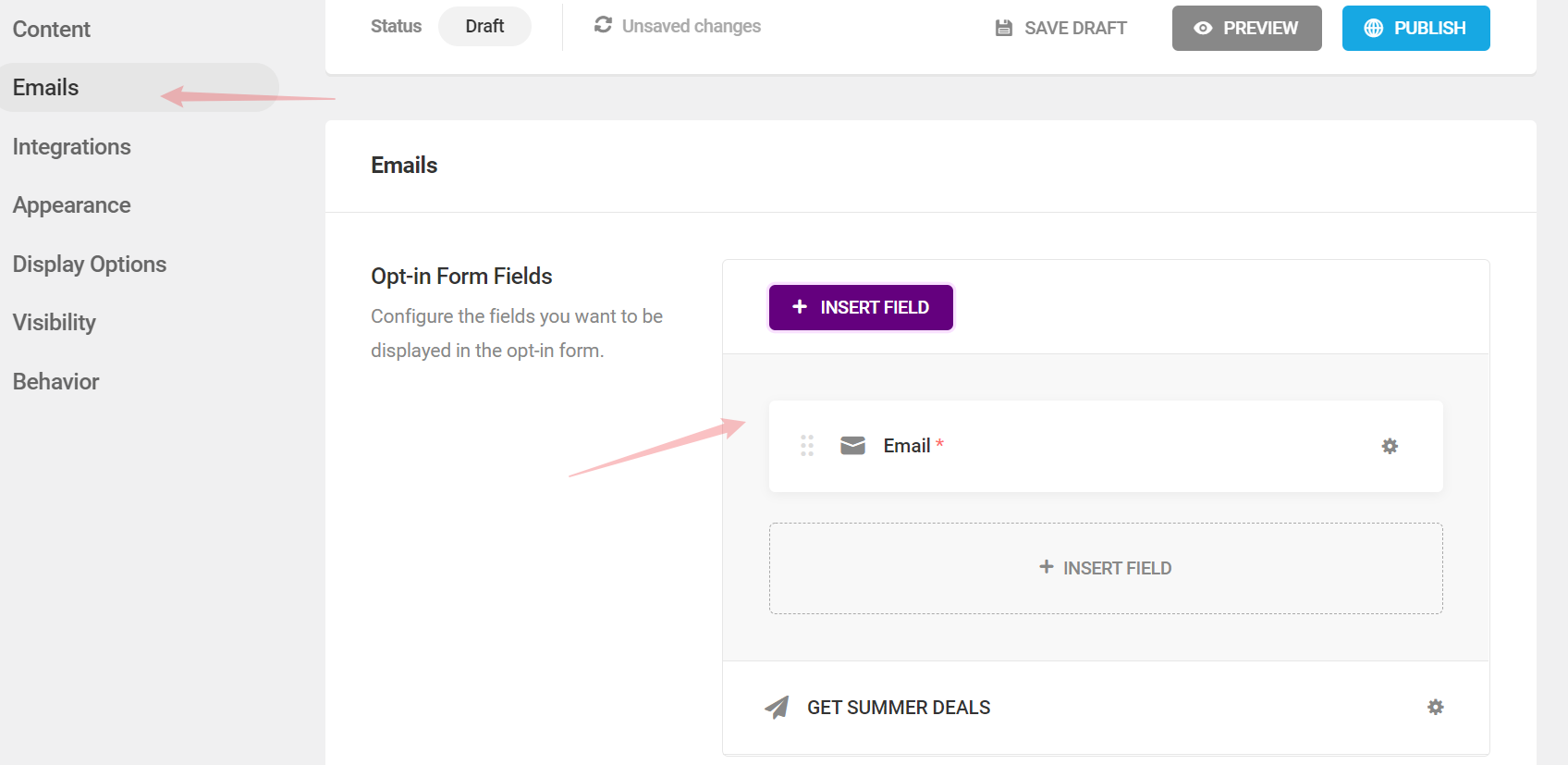The image size is (1568, 765).
Task: Grab the Email field drag handle
Action: 807,446
